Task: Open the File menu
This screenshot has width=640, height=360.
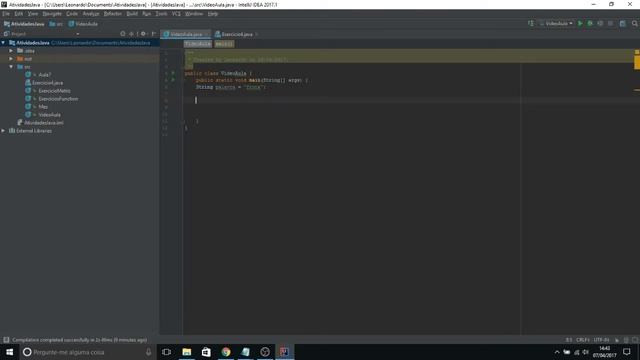Action: pyautogui.click(x=6, y=14)
